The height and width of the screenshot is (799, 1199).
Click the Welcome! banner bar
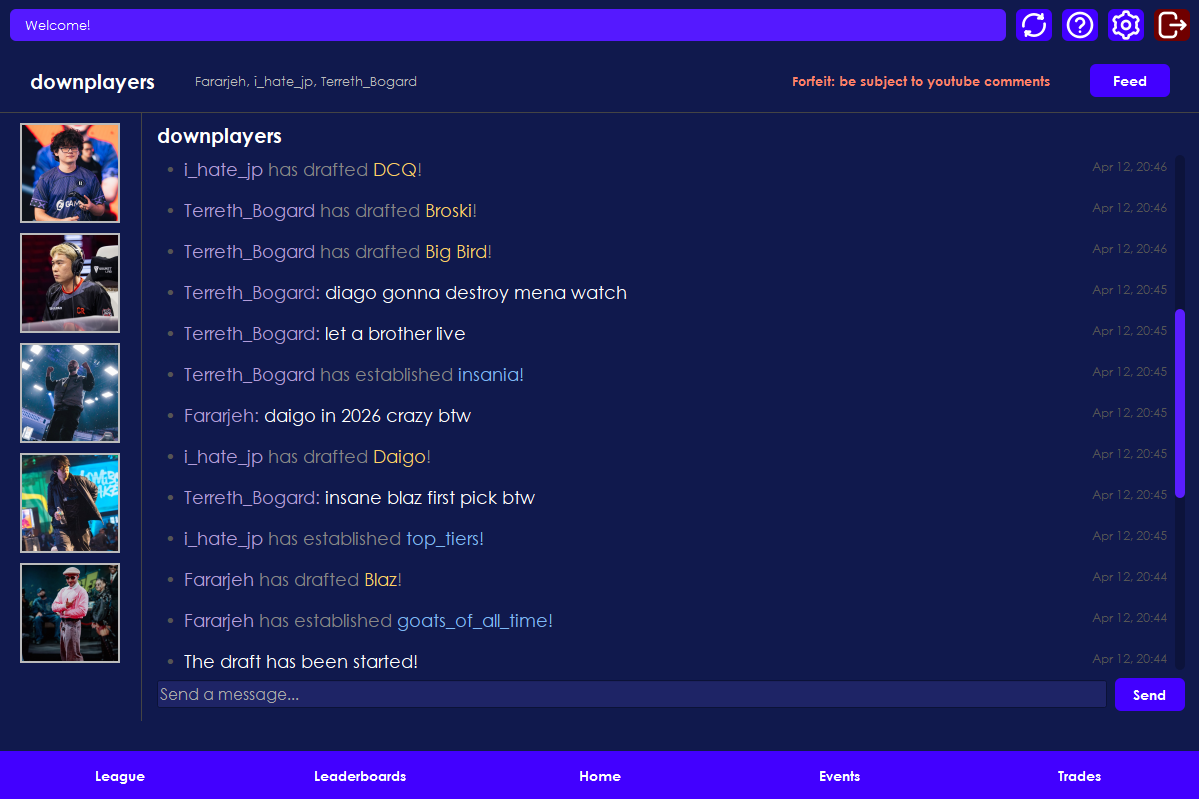(x=508, y=25)
